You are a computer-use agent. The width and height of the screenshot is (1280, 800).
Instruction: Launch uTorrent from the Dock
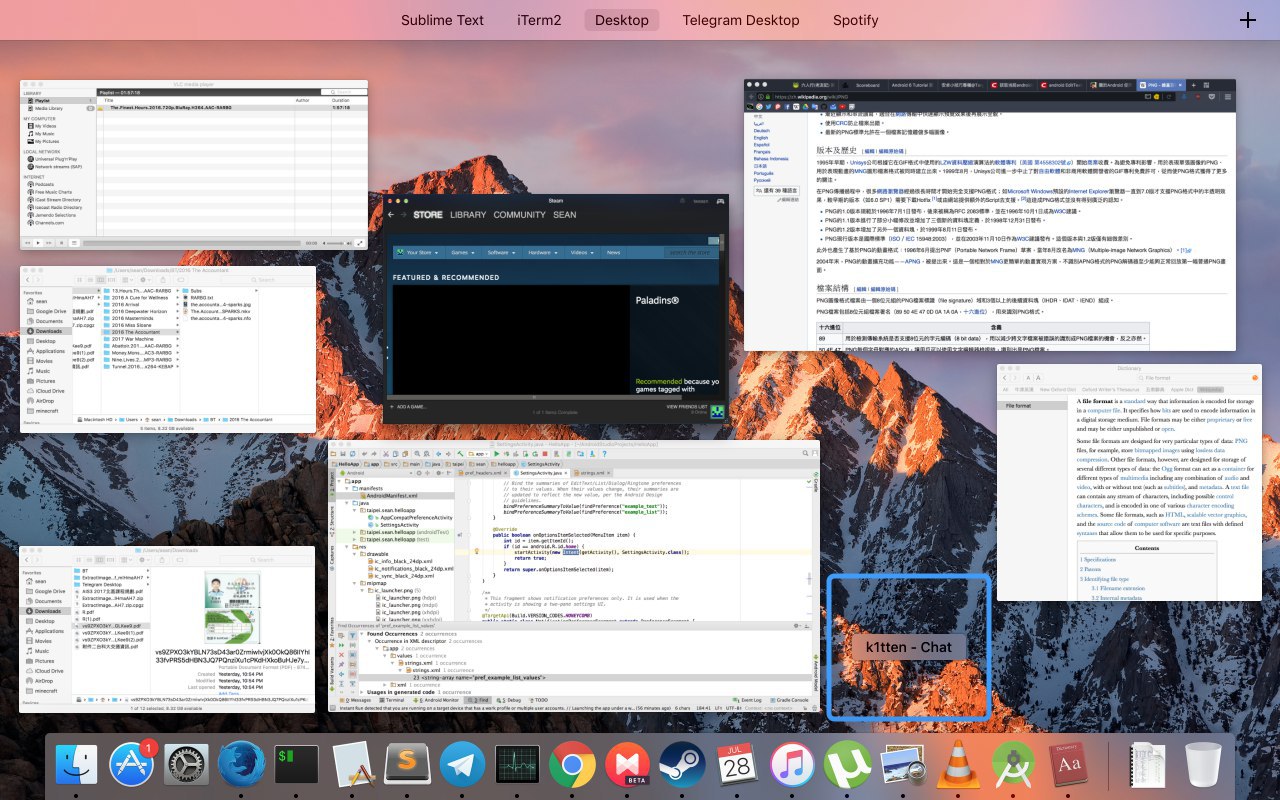[848, 766]
